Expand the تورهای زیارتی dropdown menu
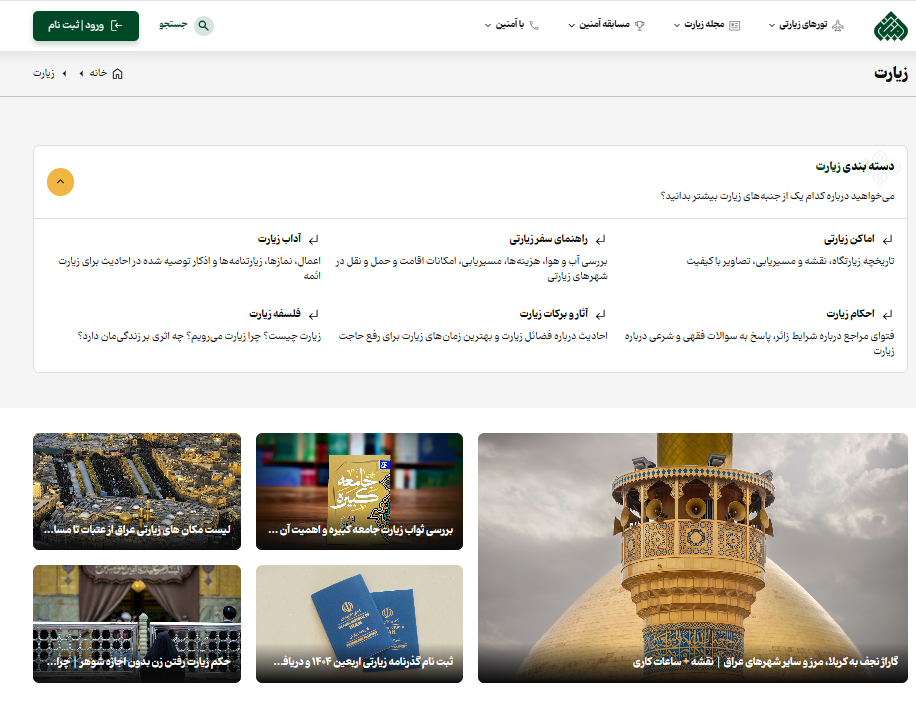This screenshot has height=705, width=916. (798, 26)
